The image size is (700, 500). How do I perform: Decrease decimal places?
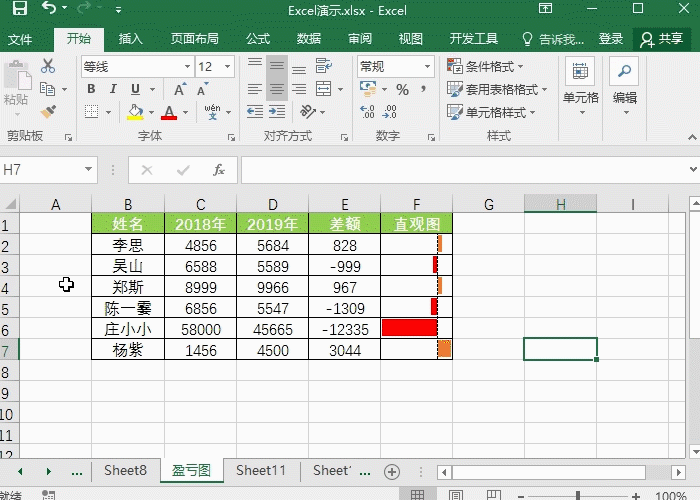click(x=389, y=112)
